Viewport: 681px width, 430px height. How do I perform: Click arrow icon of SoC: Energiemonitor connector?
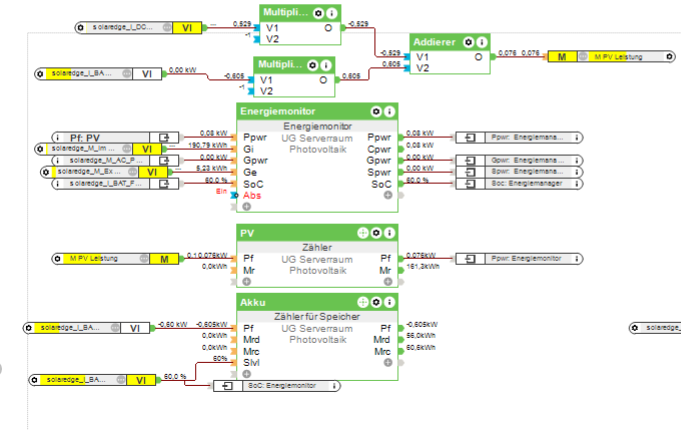(x=227, y=386)
